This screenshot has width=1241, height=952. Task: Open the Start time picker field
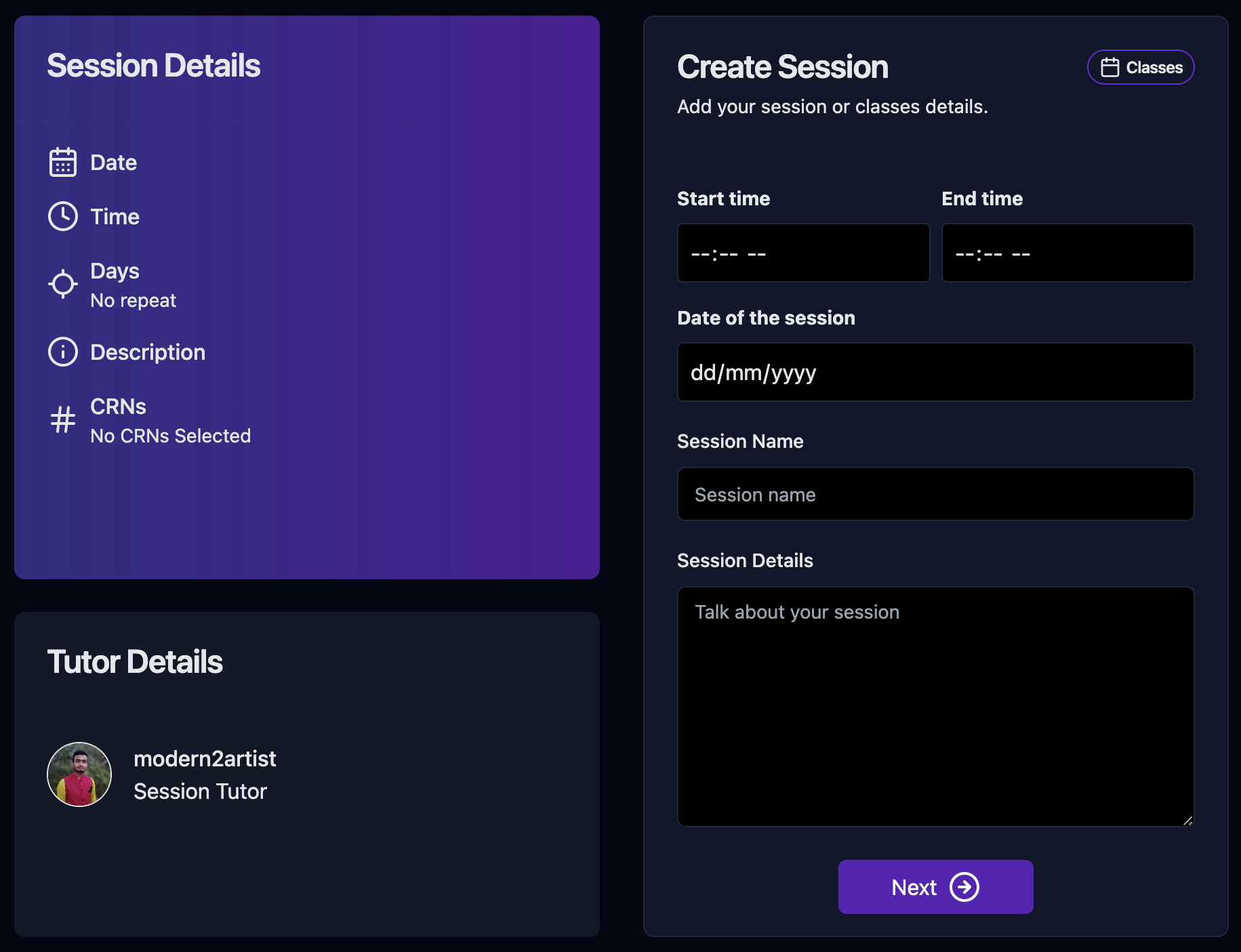tap(803, 253)
